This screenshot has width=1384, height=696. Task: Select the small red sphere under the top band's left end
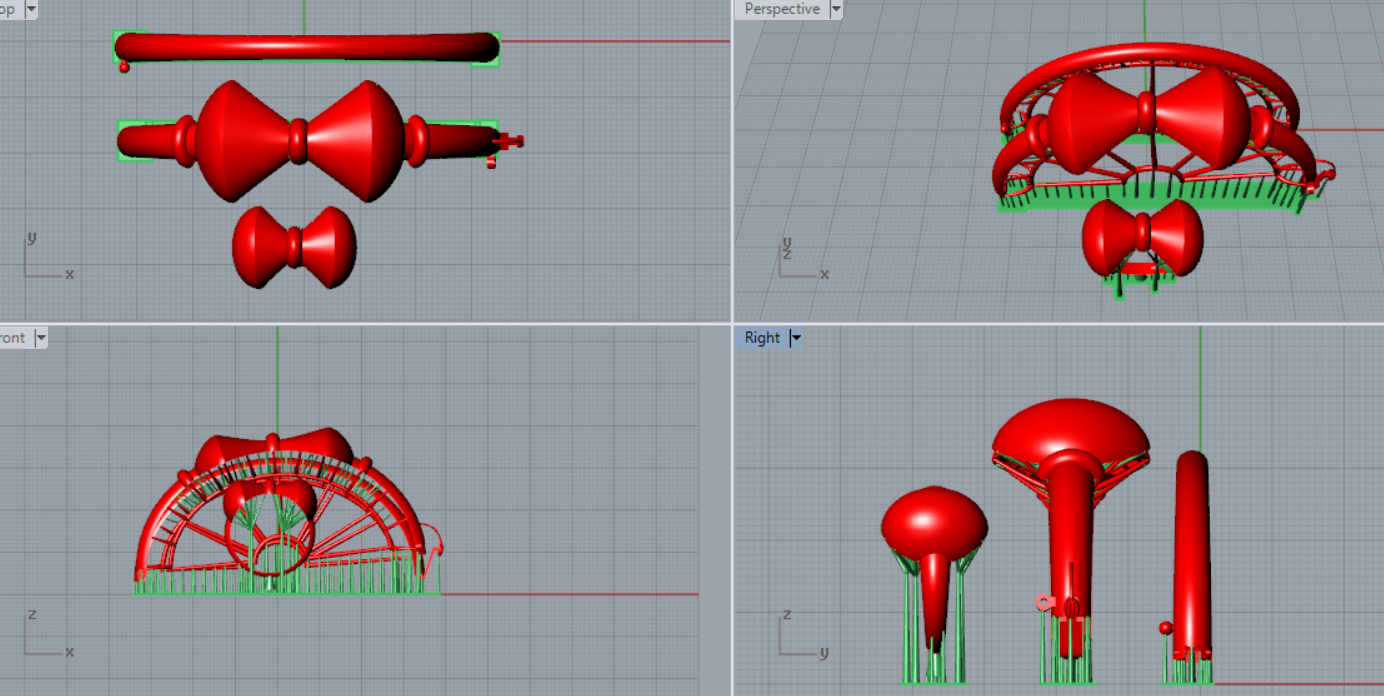124,67
